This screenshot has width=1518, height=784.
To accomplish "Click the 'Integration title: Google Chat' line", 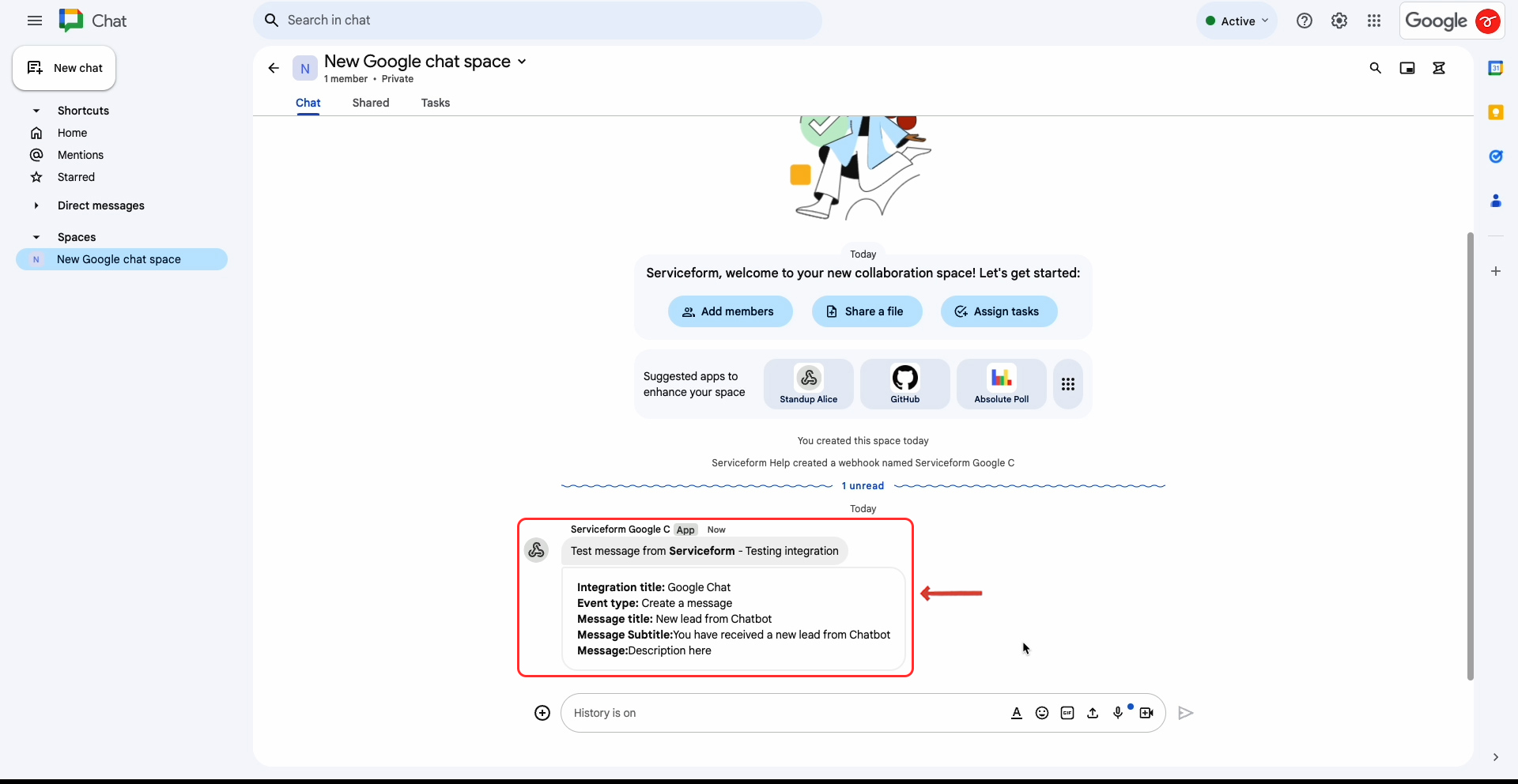I will [654, 587].
